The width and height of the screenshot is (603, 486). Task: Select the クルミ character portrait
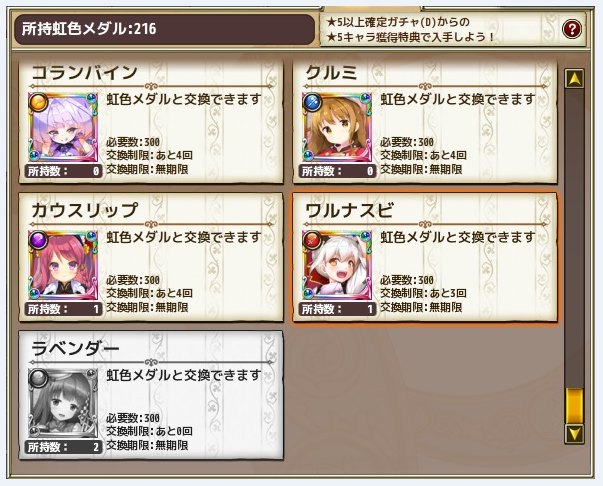click(x=337, y=127)
